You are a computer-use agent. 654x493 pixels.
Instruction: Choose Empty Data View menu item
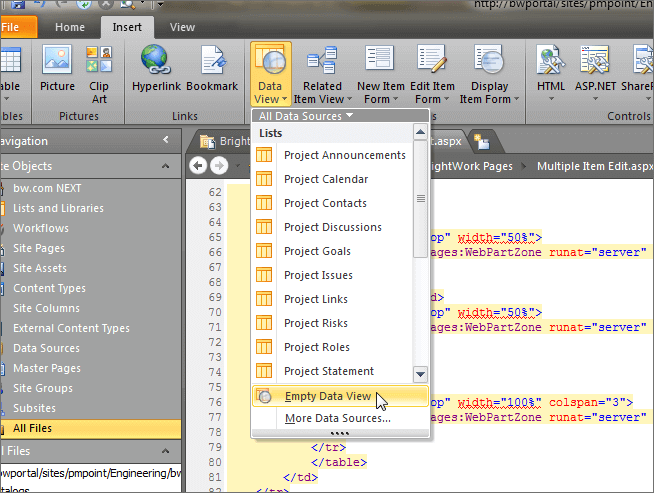(x=340, y=396)
